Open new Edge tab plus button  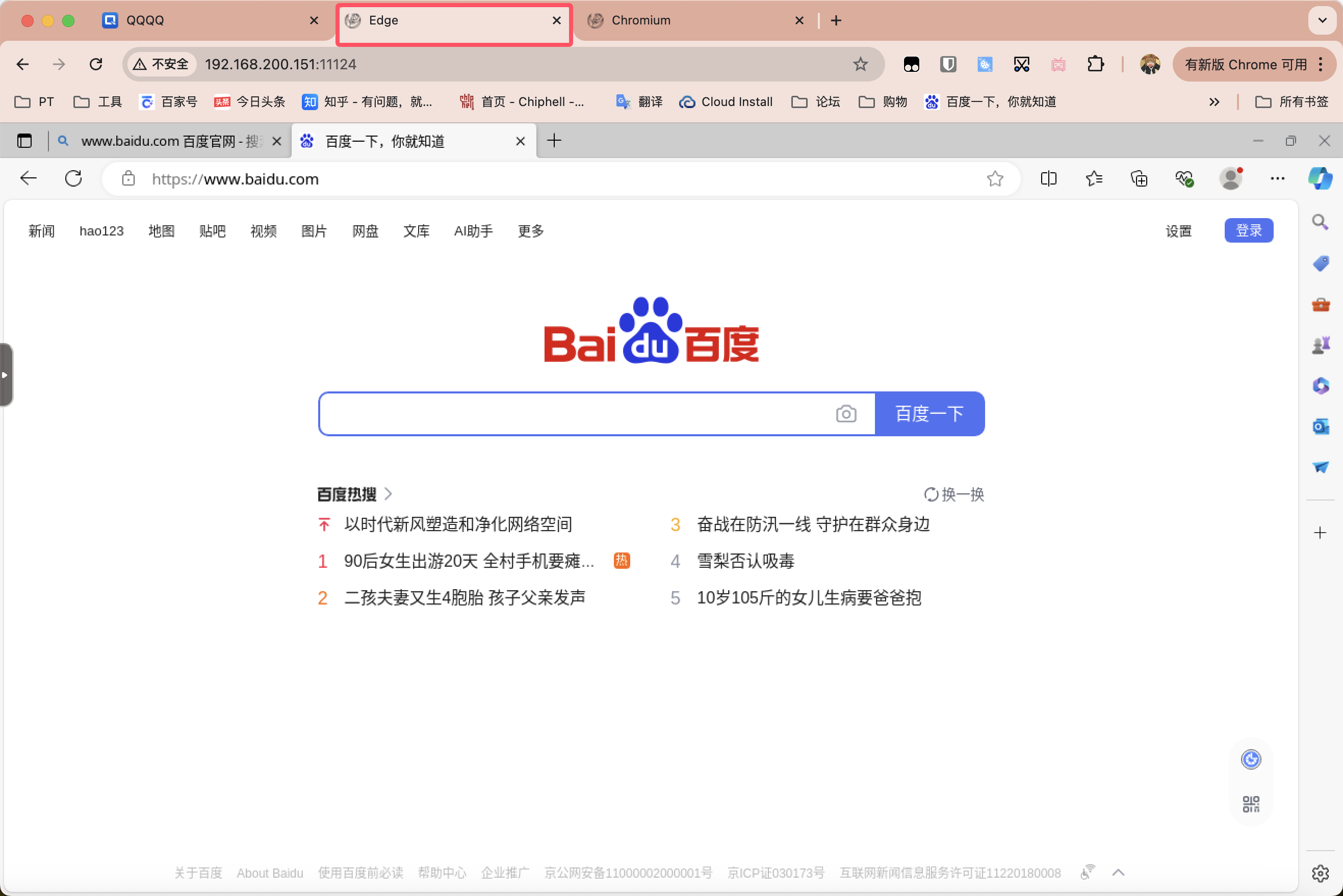554,141
